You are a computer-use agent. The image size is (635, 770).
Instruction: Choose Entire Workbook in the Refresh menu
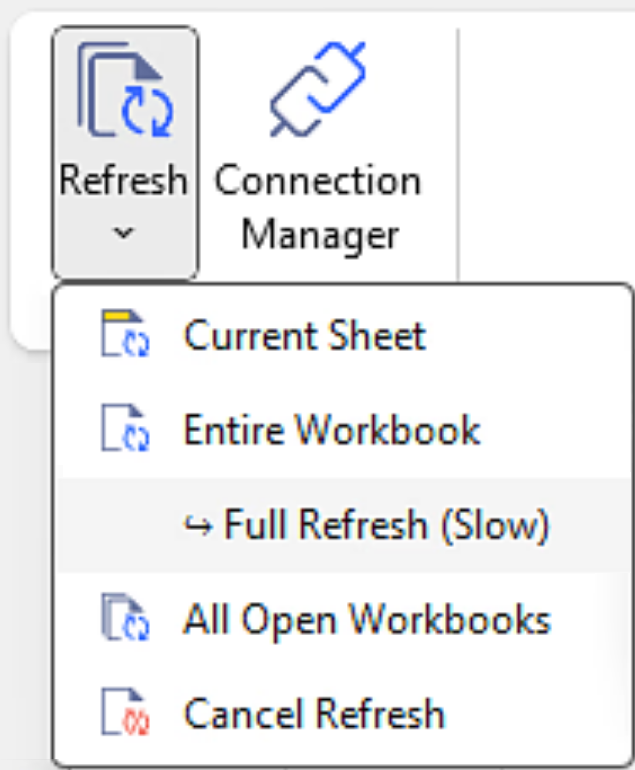(x=331, y=430)
